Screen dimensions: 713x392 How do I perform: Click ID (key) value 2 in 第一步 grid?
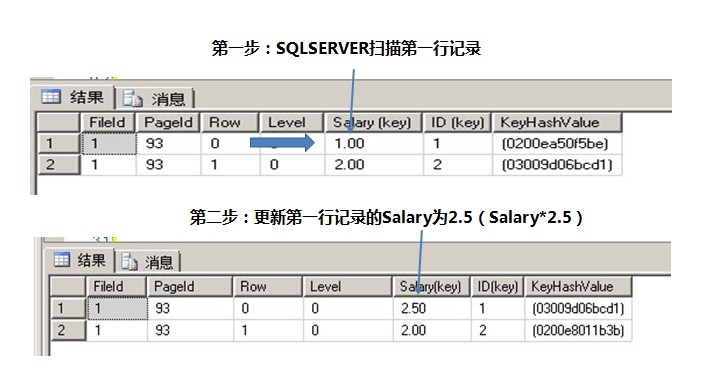pyautogui.click(x=457, y=165)
